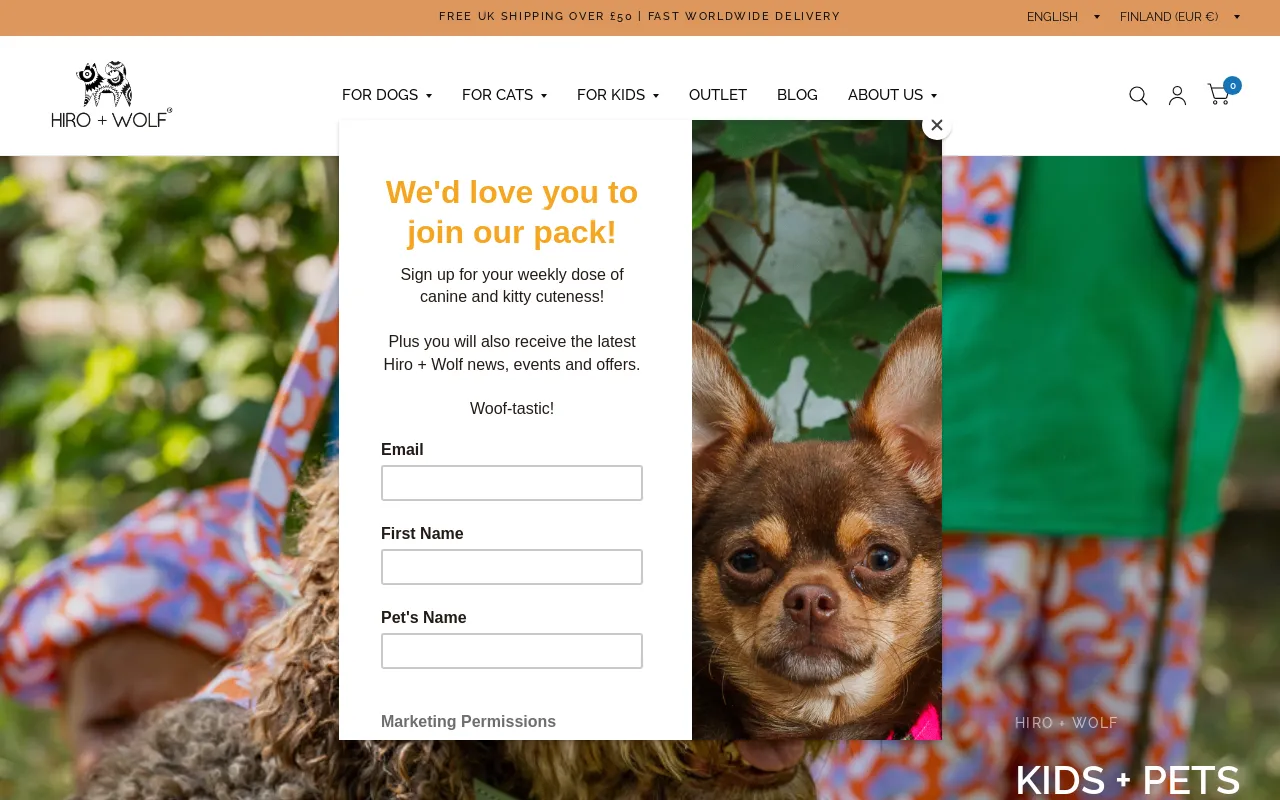Viewport: 1280px width, 800px height.
Task: Click the Kids + Pets banner heading
Action: (1128, 780)
